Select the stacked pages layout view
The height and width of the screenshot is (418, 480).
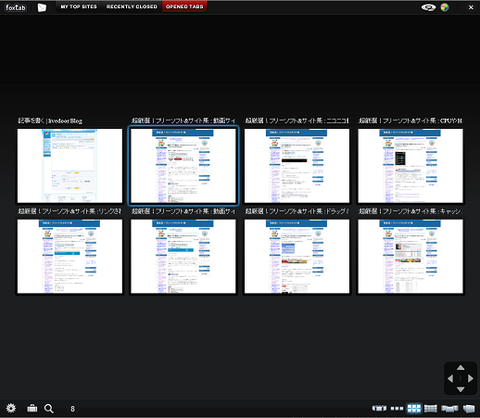469,408
